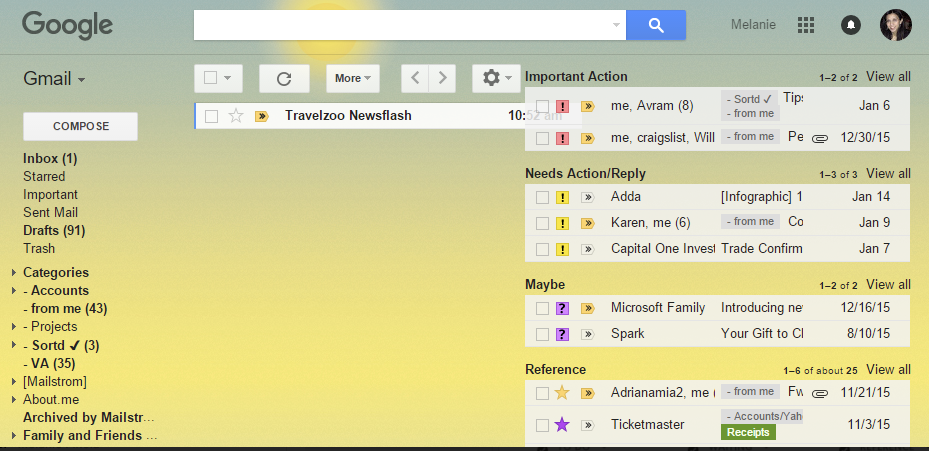Click yellow bang star on Adda row
The image size is (929, 451).
[x=562, y=197]
